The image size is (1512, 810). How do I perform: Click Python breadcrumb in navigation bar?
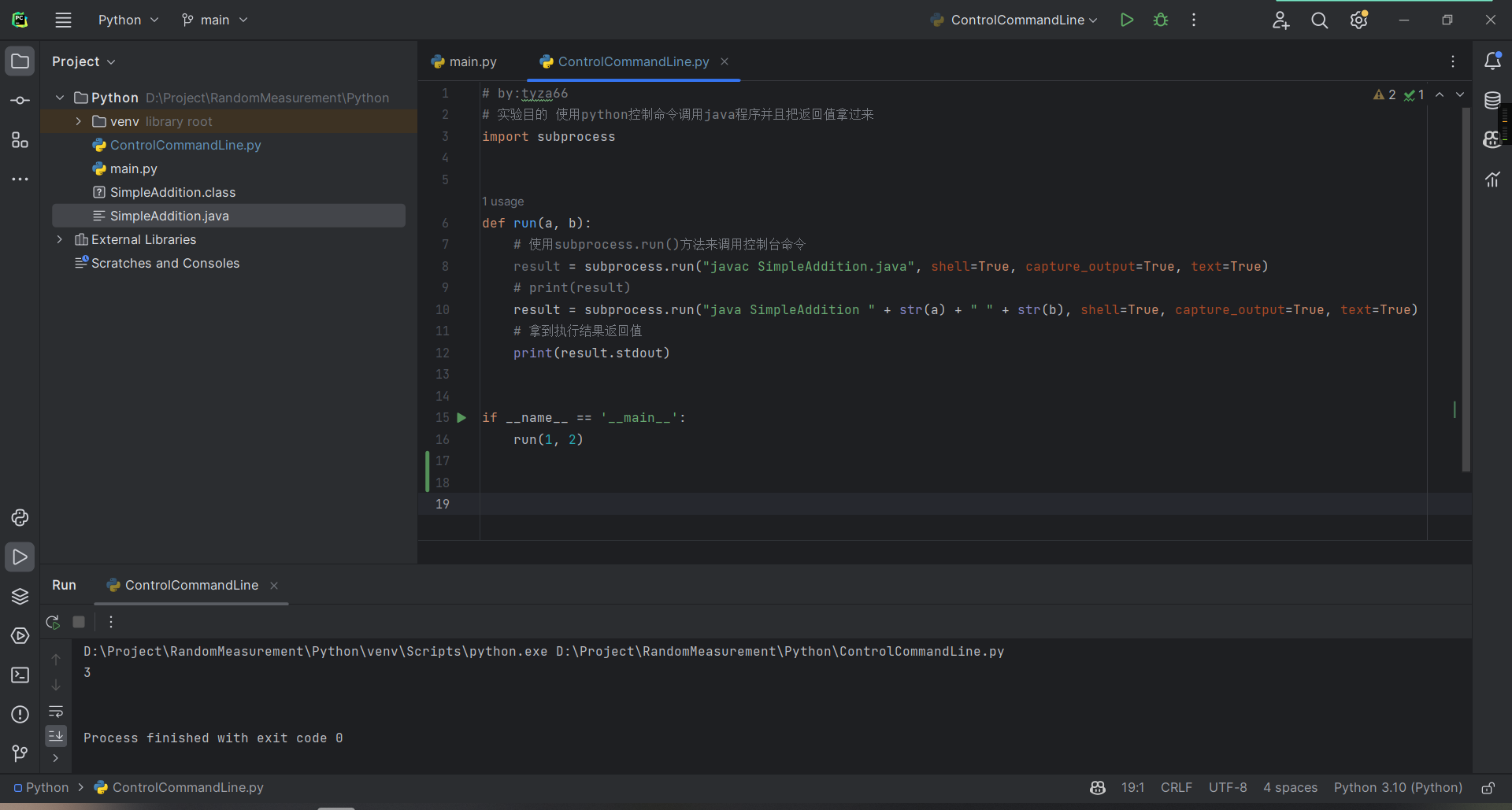click(42, 788)
